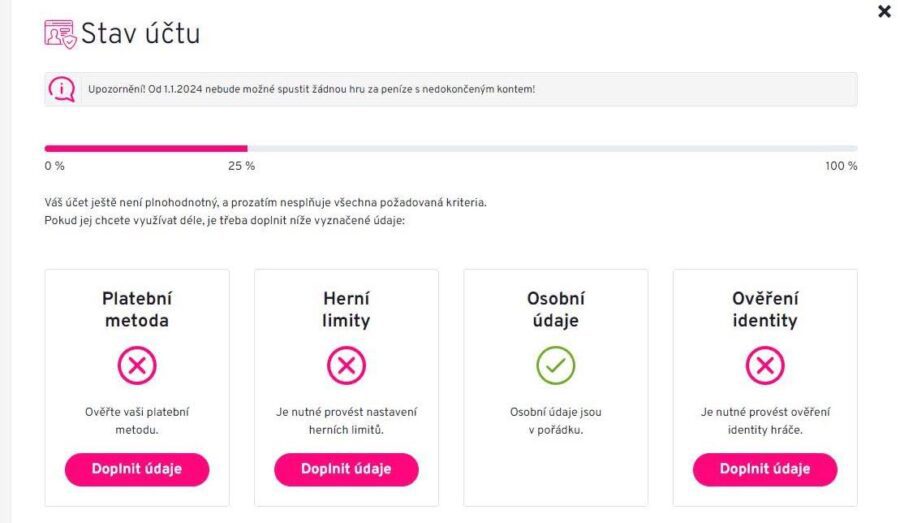Click the pink filled progress bar portion
Screen dimensions: 900x523
145,148
